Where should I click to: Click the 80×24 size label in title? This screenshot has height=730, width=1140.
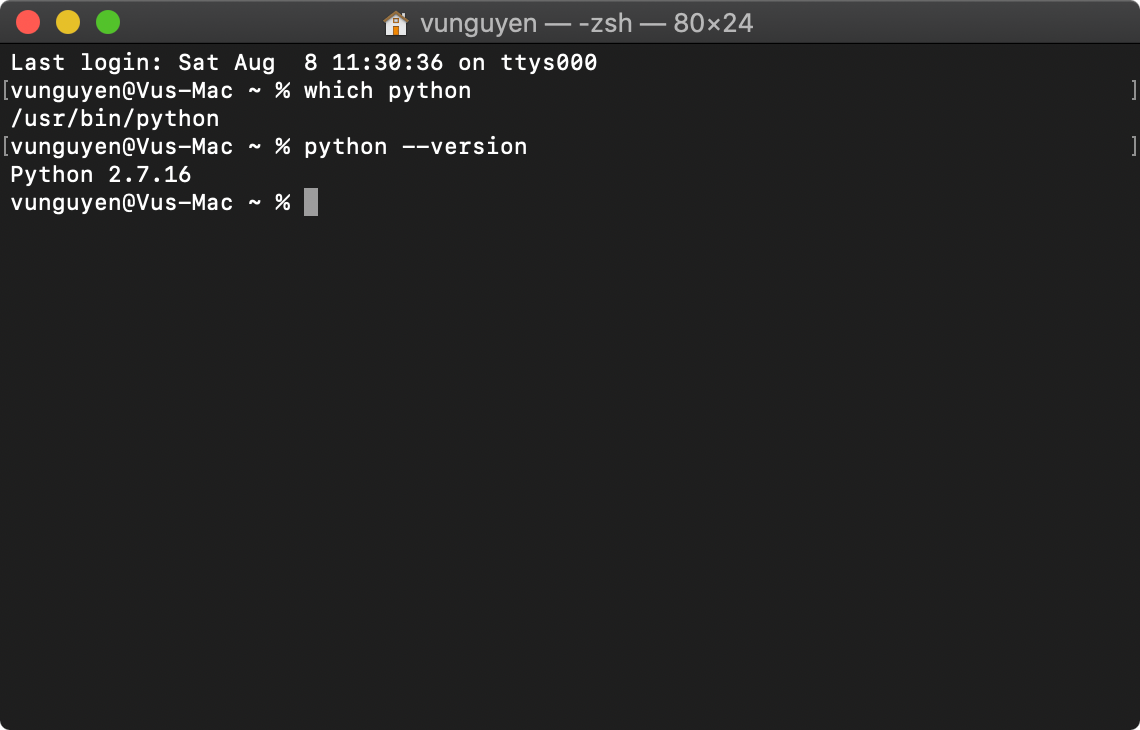click(x=713, y=23)
